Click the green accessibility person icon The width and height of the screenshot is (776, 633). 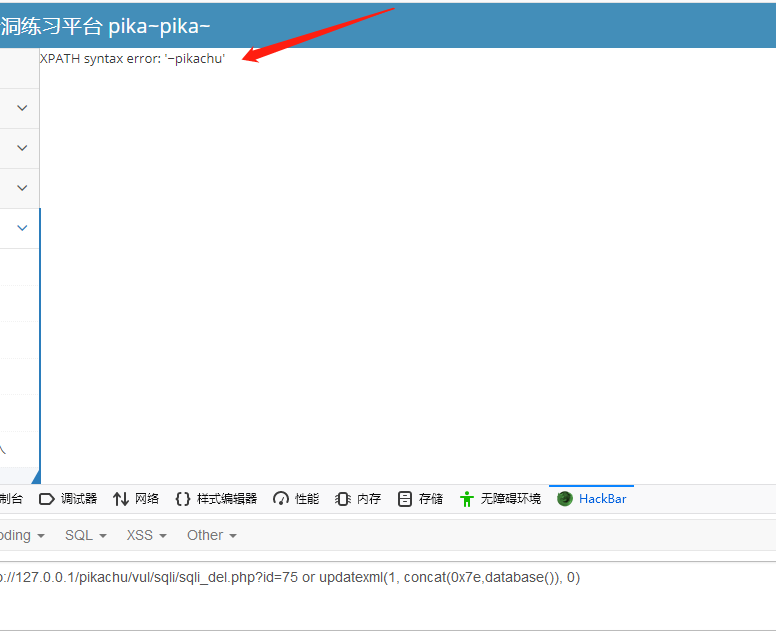(466, 499)
